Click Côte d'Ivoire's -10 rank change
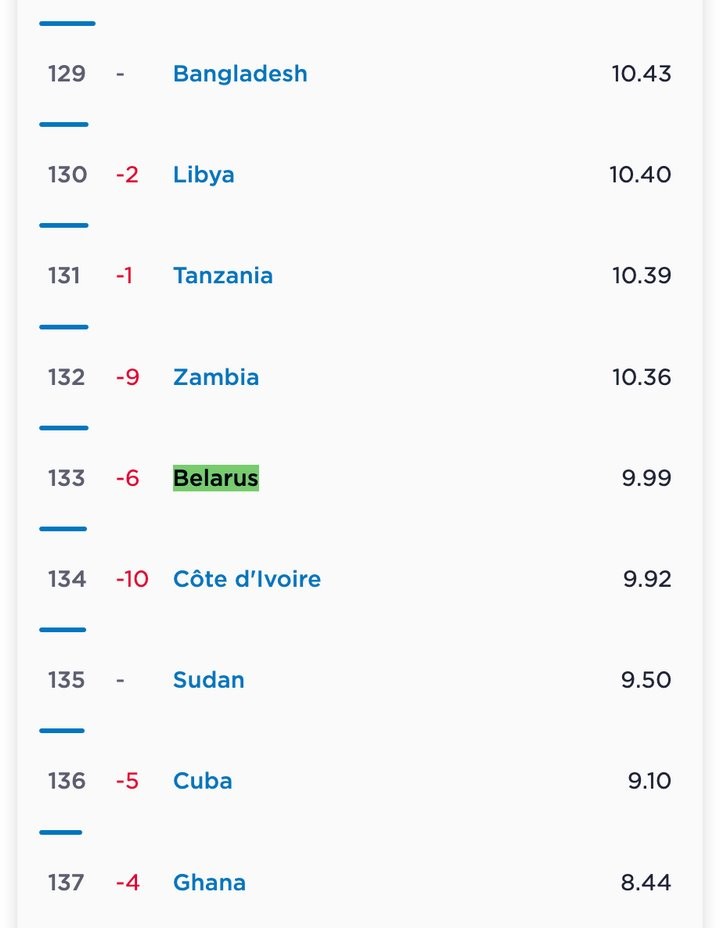Viewport: 720px width, 928px height. pyautogui.click(x=132, y=579)
